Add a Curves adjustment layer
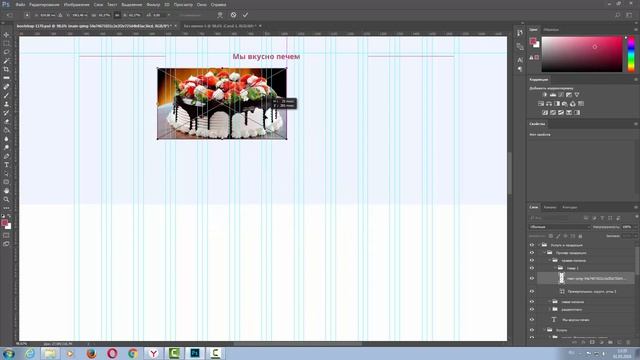 [561, 95]
